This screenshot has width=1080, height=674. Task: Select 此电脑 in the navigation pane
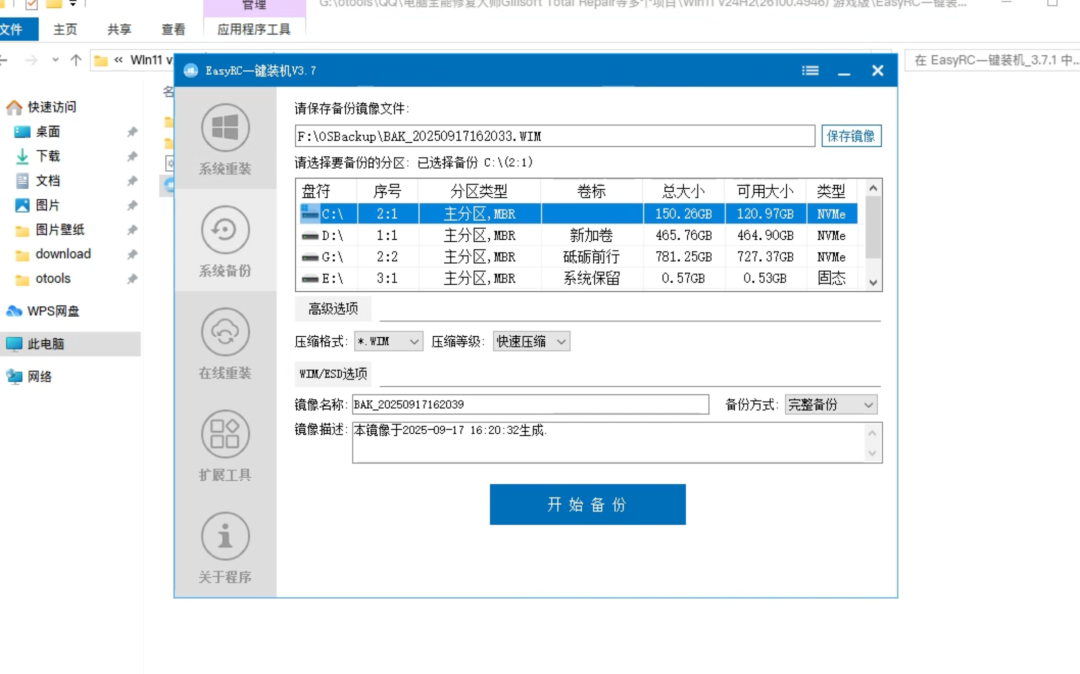click(45, 344)
